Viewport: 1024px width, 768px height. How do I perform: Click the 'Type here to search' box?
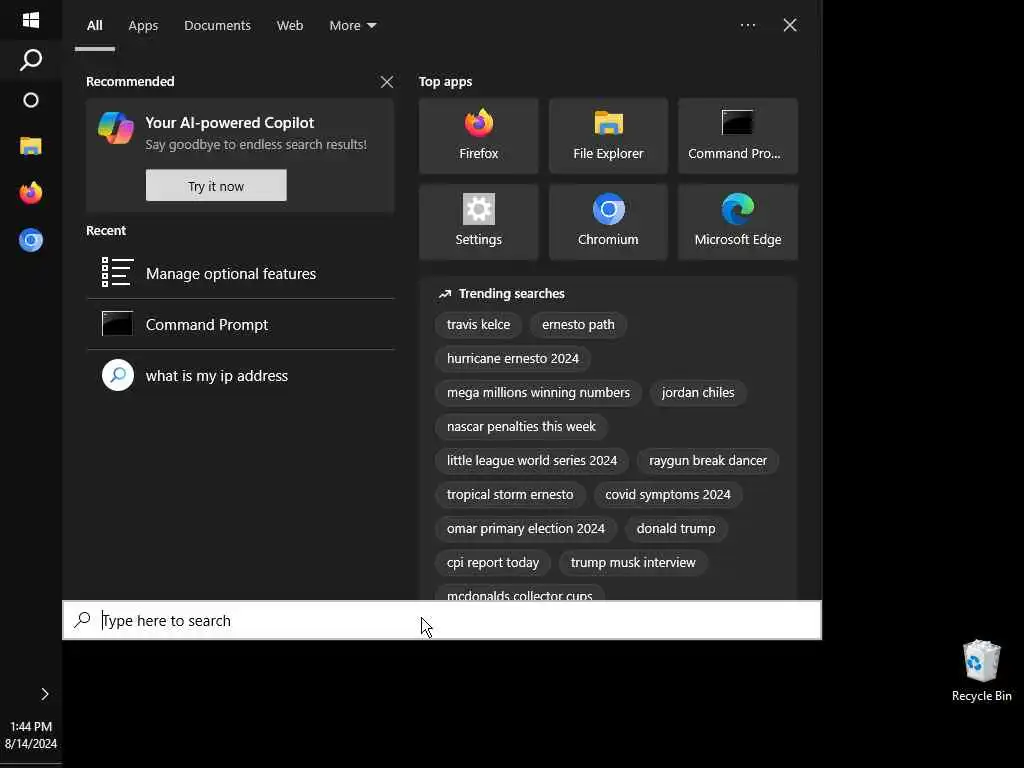[442, 620]
